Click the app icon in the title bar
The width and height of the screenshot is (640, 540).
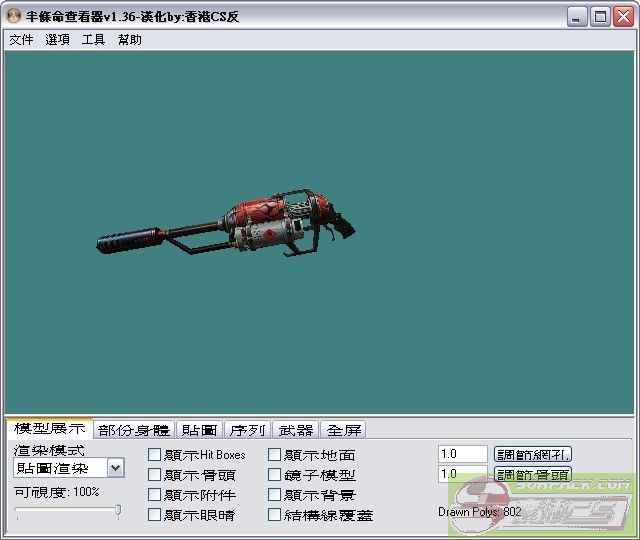[14, 17]
